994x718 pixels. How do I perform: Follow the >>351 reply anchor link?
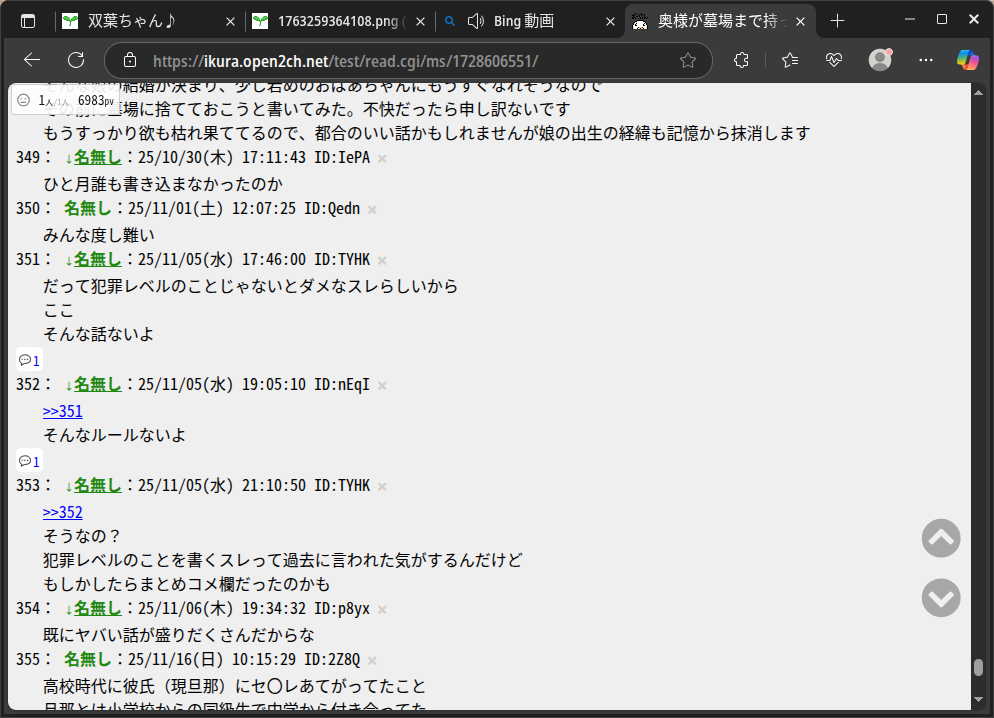pyautogui.click(x=63, y=411)
